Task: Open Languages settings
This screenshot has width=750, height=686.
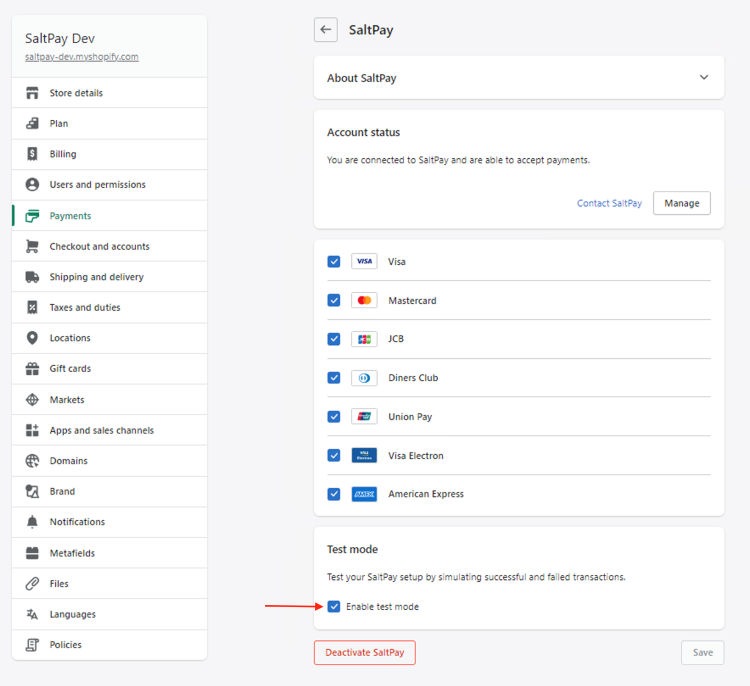Action: point(110,614)
